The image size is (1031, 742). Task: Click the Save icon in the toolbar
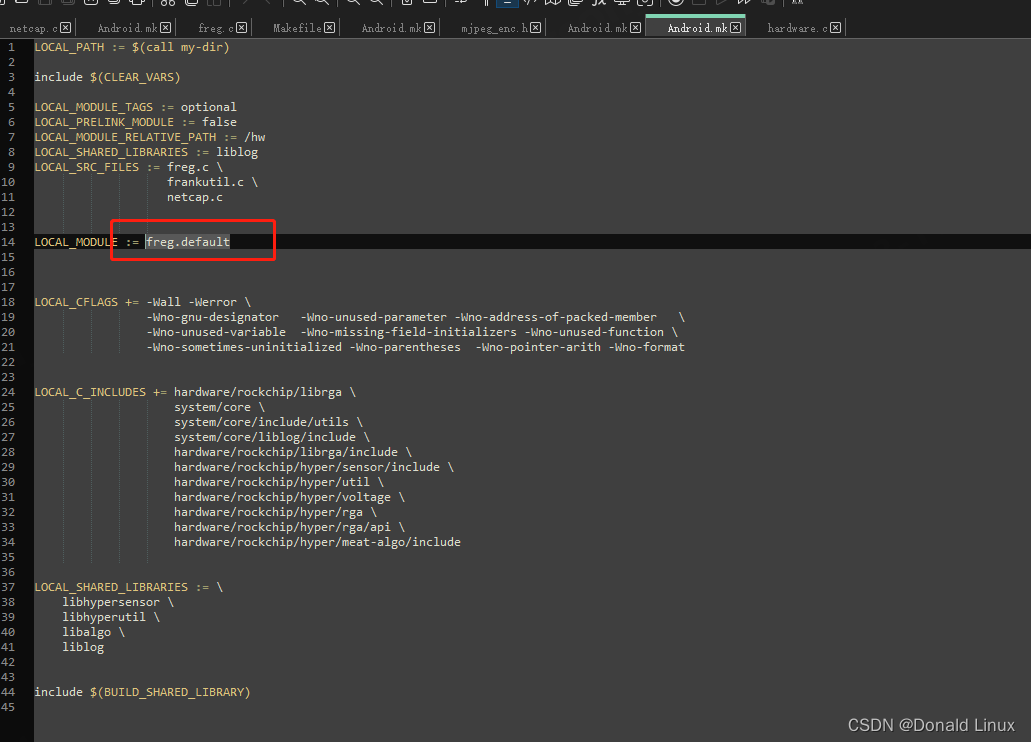pyautogui.click(x=43, y=5)
